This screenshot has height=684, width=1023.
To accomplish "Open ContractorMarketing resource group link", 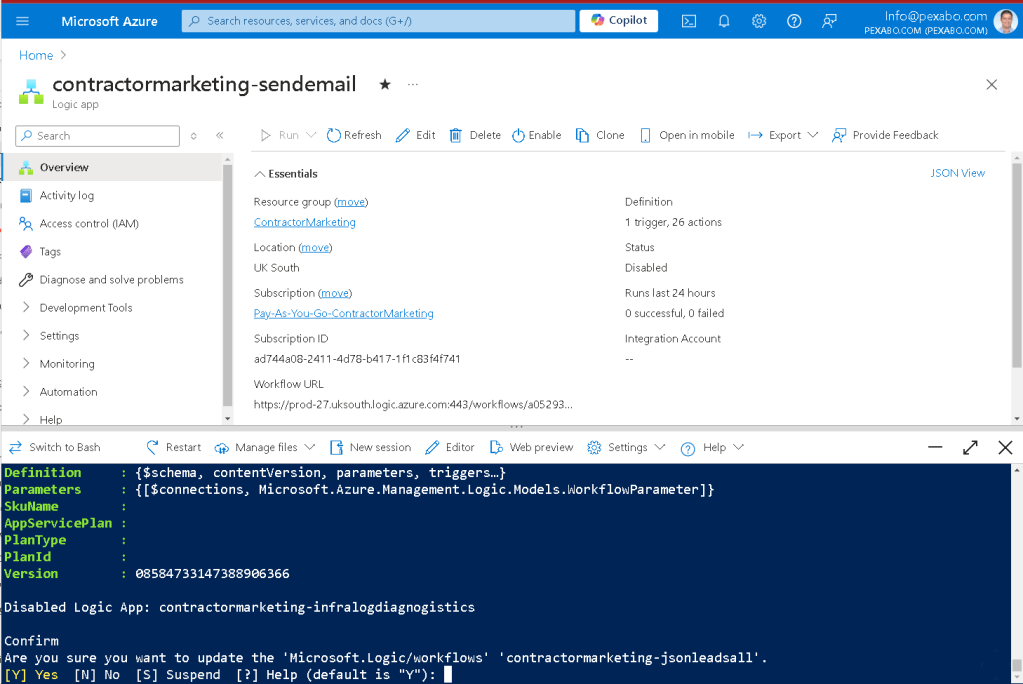I will (x=305, y=222).
